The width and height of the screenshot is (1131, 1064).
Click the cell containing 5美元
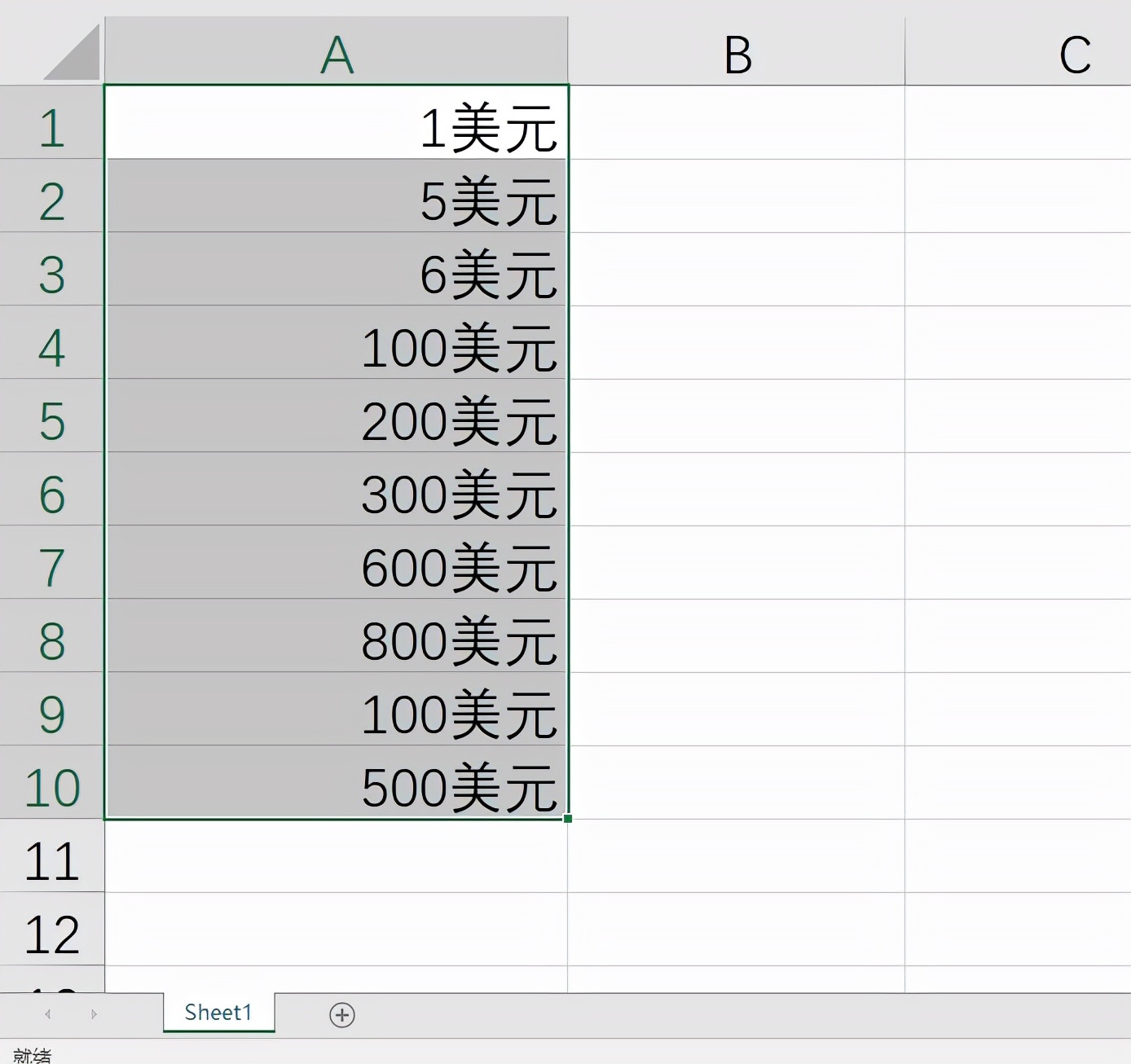[337, 196]
